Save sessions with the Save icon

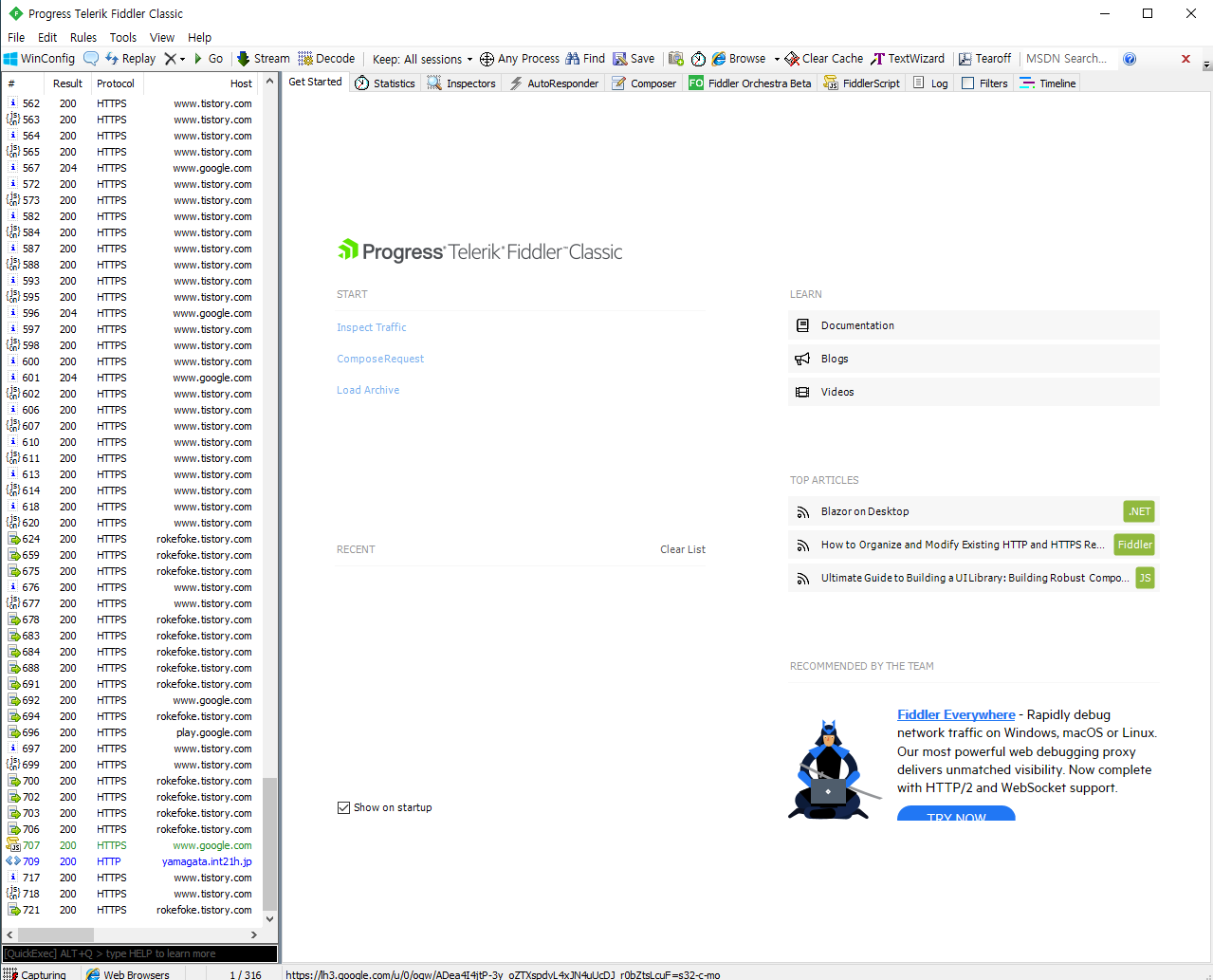pyautogui.click(x=634, y=59)
